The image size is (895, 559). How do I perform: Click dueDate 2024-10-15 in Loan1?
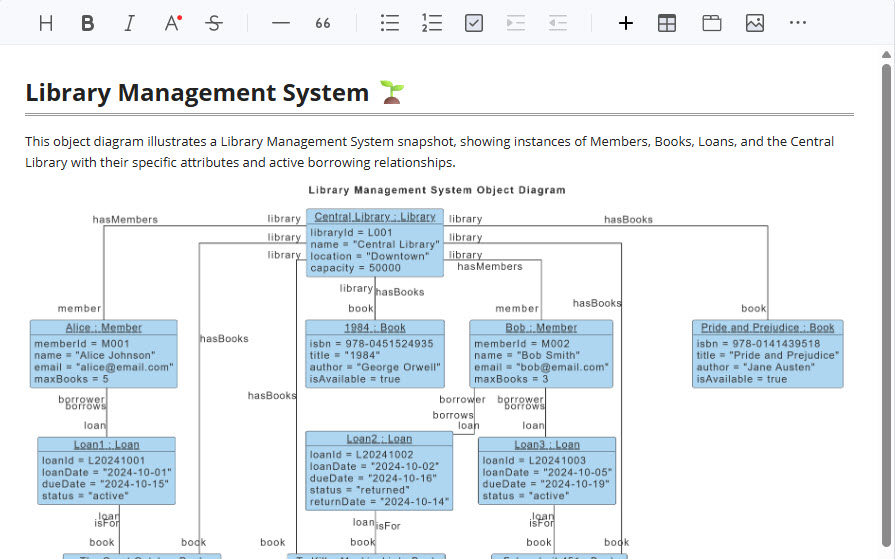105,484
